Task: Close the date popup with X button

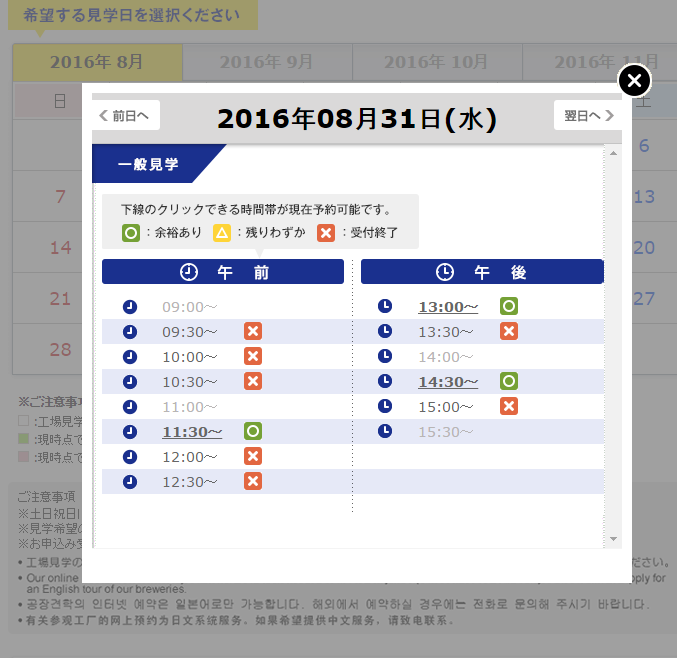Action: tap(634, 80)
